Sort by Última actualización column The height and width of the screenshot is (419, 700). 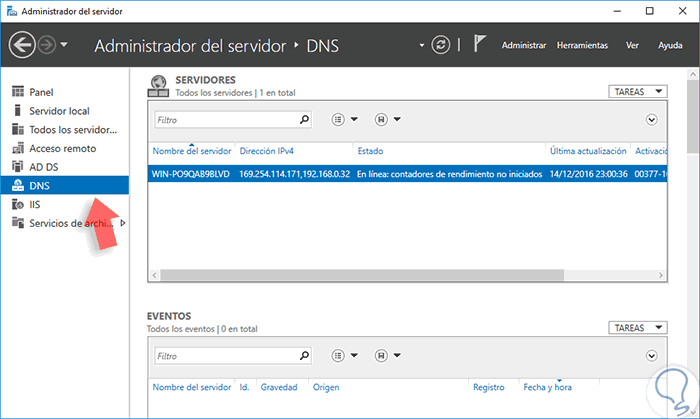point(588,151)
